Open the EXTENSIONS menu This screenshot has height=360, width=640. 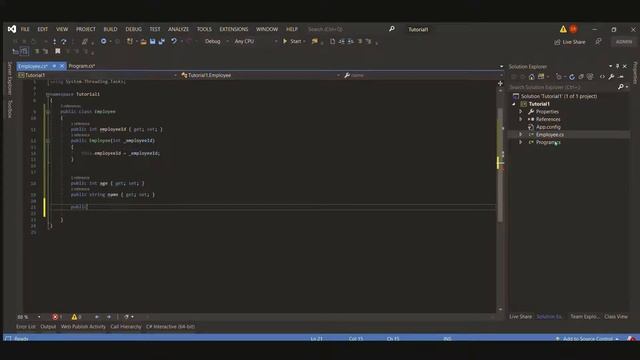tap(234, 29)
